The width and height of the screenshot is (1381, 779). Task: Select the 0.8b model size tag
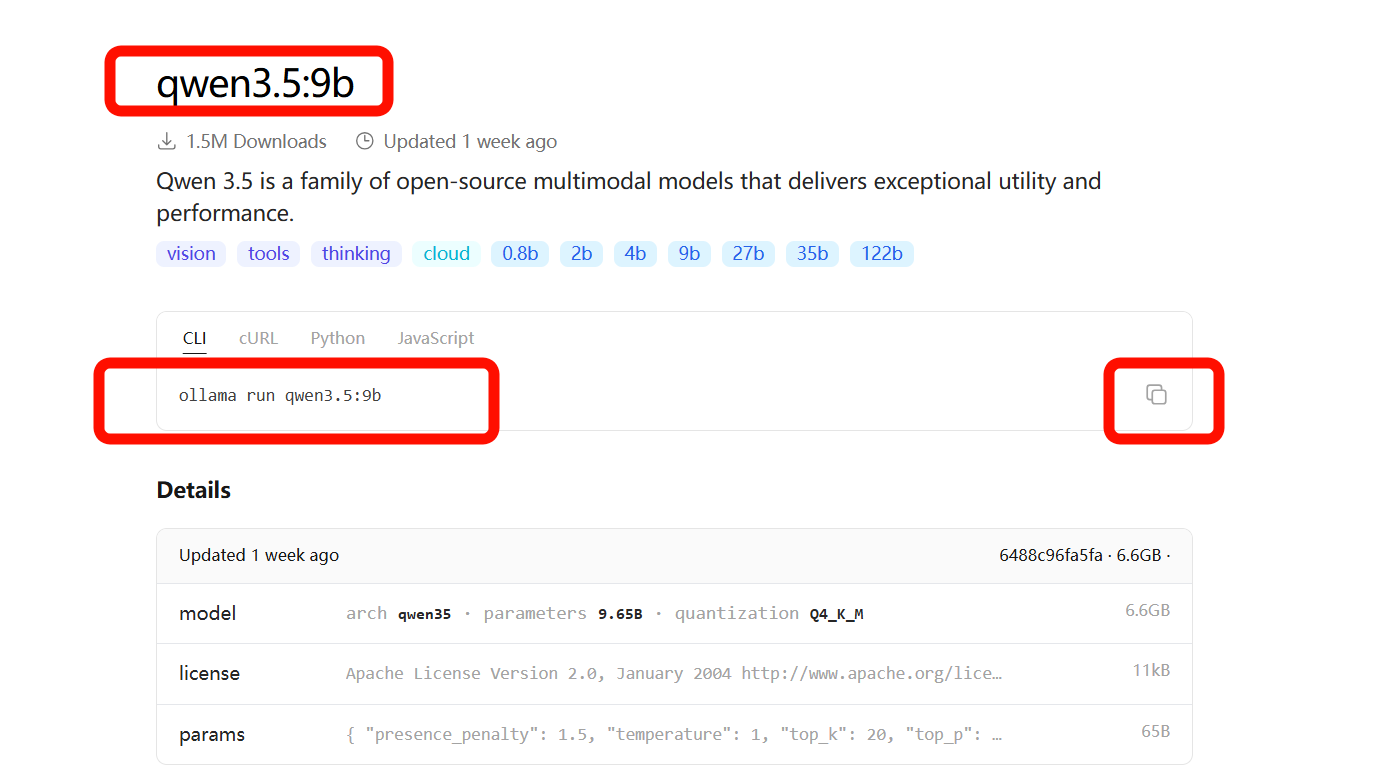pos(520,254)
